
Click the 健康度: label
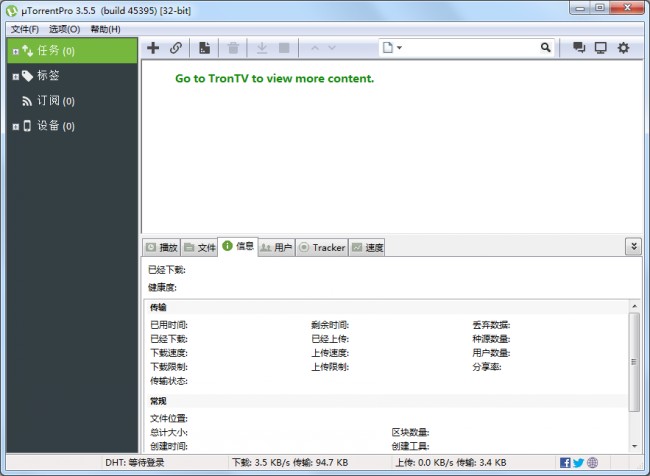point(162,287)
